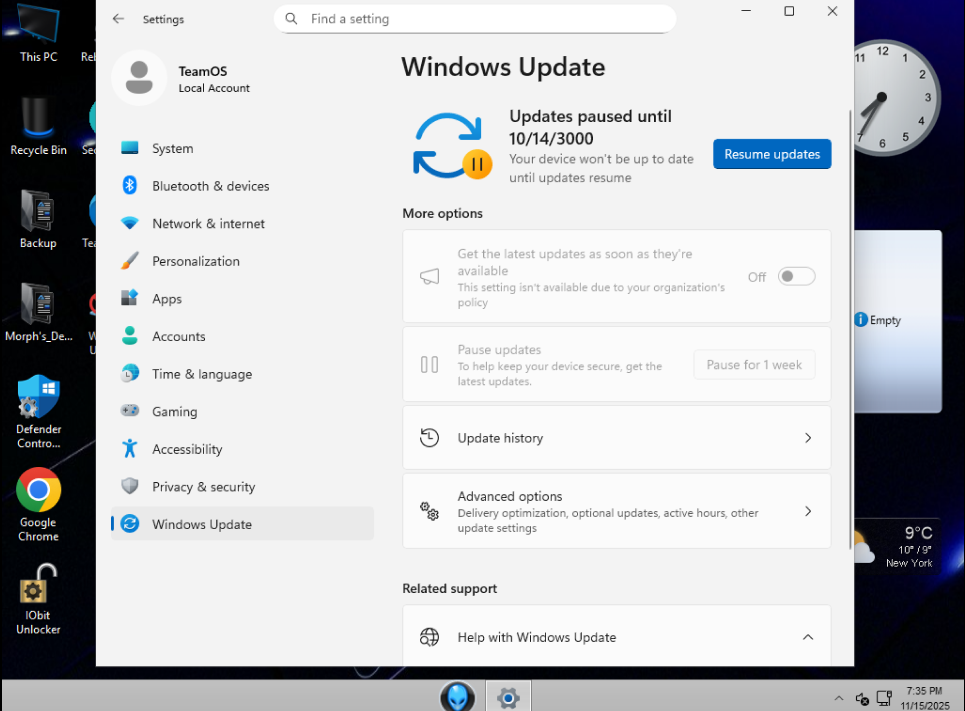
Task: Go back with the back arrow
Action: [118, 18]
